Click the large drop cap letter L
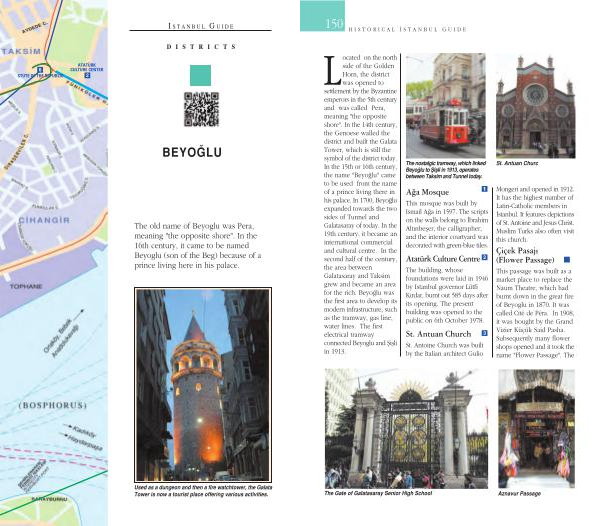Screen dimensions: 600x526 pos(333,70)
